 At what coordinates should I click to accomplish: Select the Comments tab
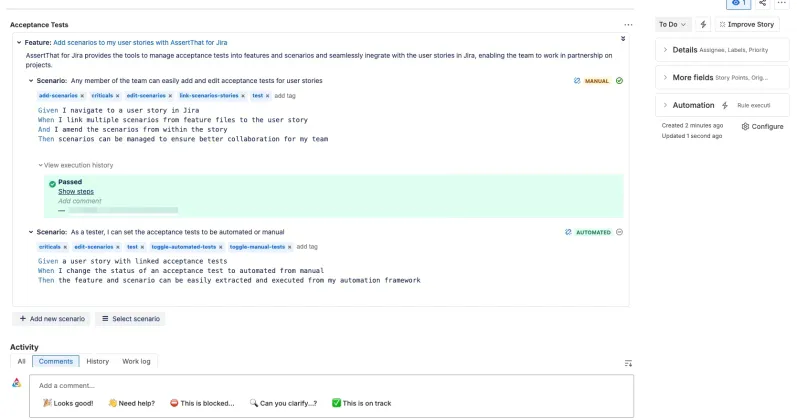56,362
